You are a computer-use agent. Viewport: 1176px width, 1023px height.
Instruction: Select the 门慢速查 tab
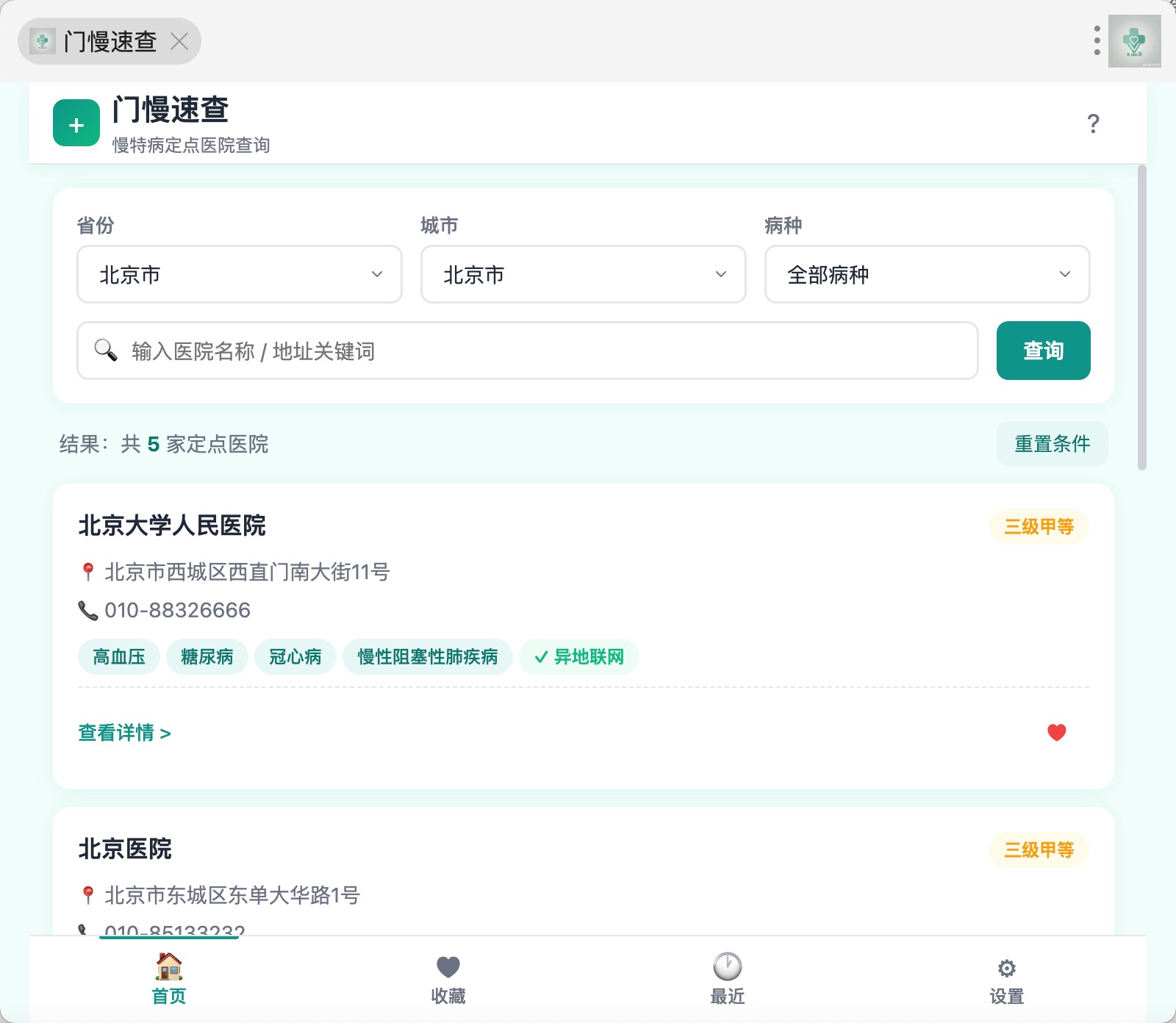[x=110, y=41]
